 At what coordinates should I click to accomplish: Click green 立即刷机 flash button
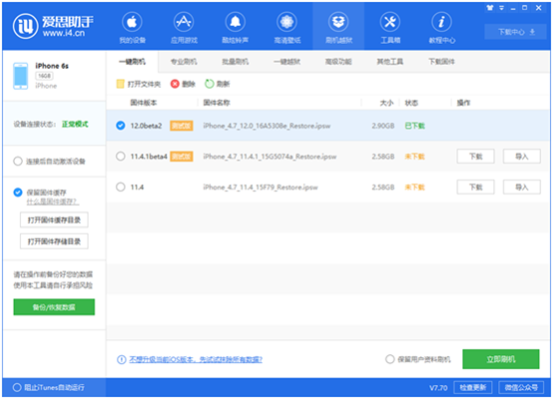(x=501, y=359)
